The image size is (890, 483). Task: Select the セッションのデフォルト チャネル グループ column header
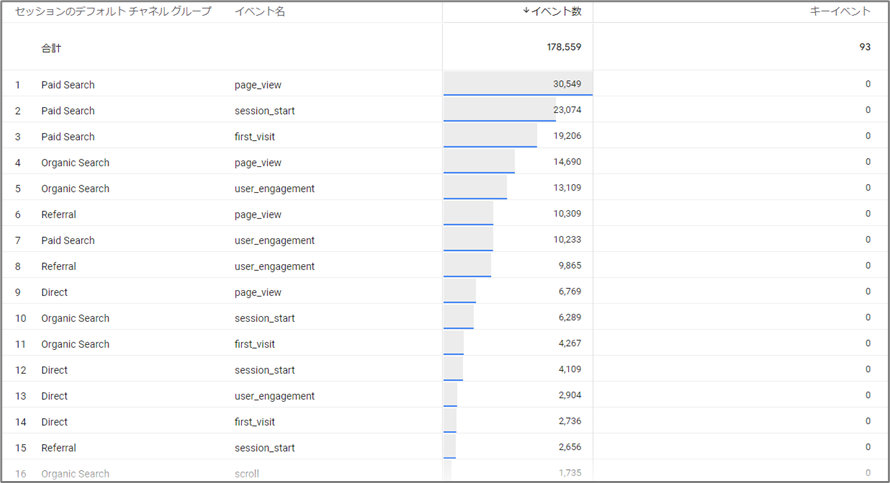pyautogui.click(x=113, y=11)
